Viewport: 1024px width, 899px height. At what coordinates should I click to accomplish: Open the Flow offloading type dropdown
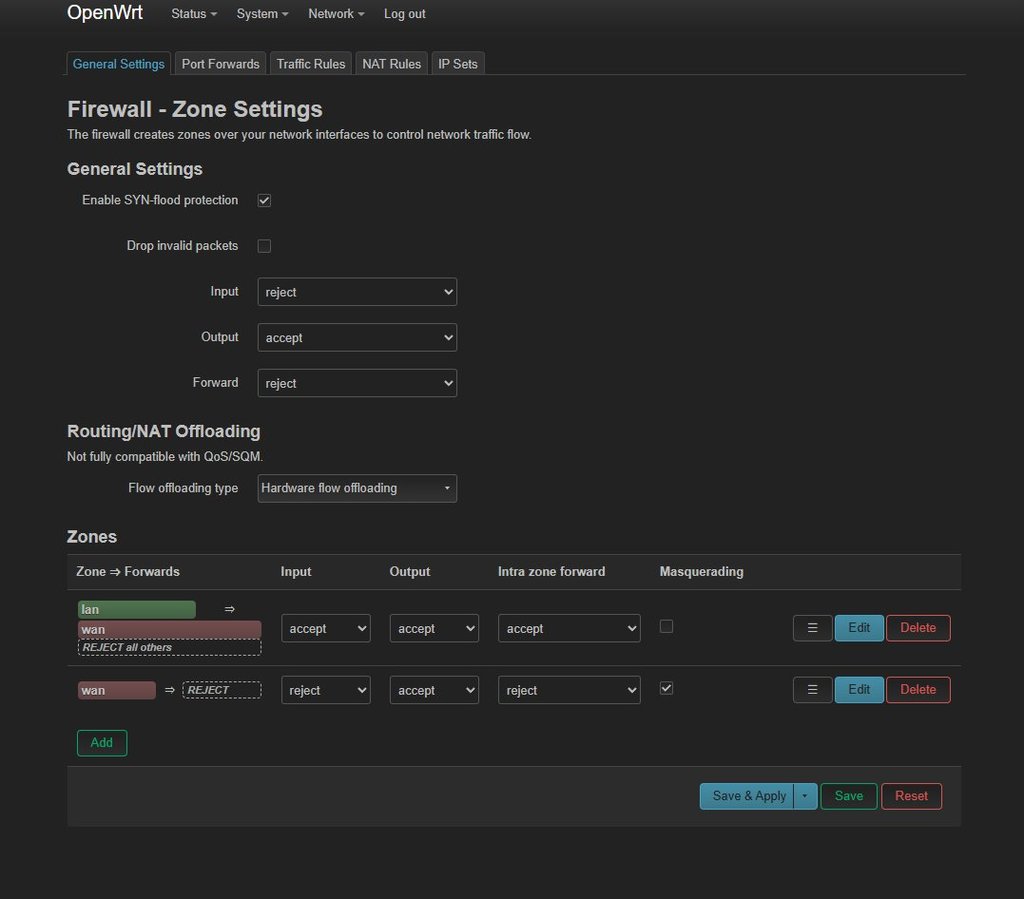tap(357, 488)
